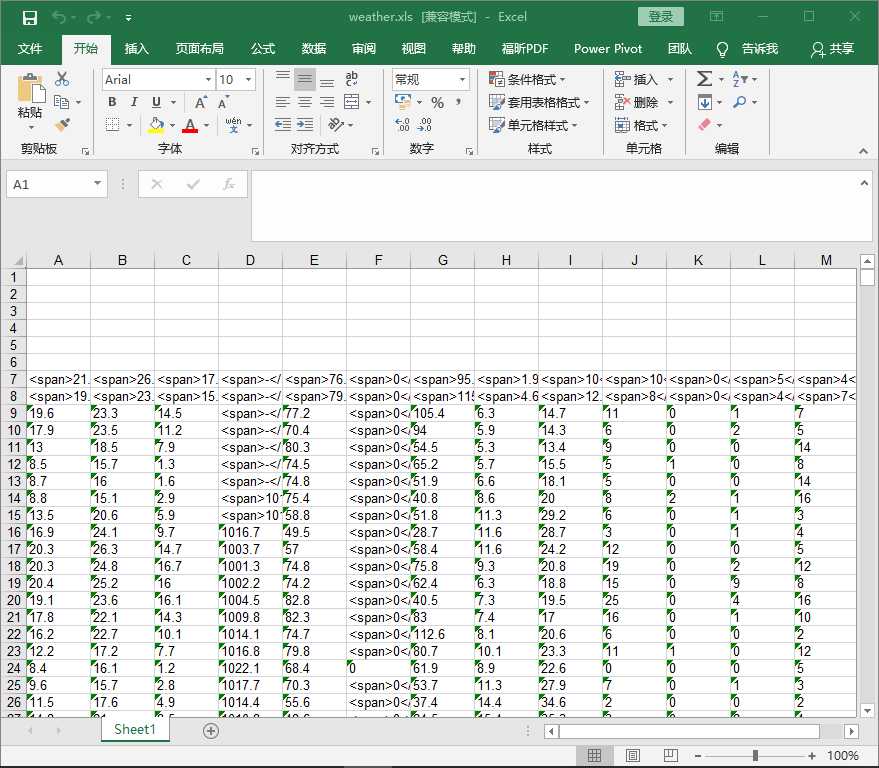The image size is (879, 768).
Task: Save the workbook with the floppy icon
Action: (29, 18)
